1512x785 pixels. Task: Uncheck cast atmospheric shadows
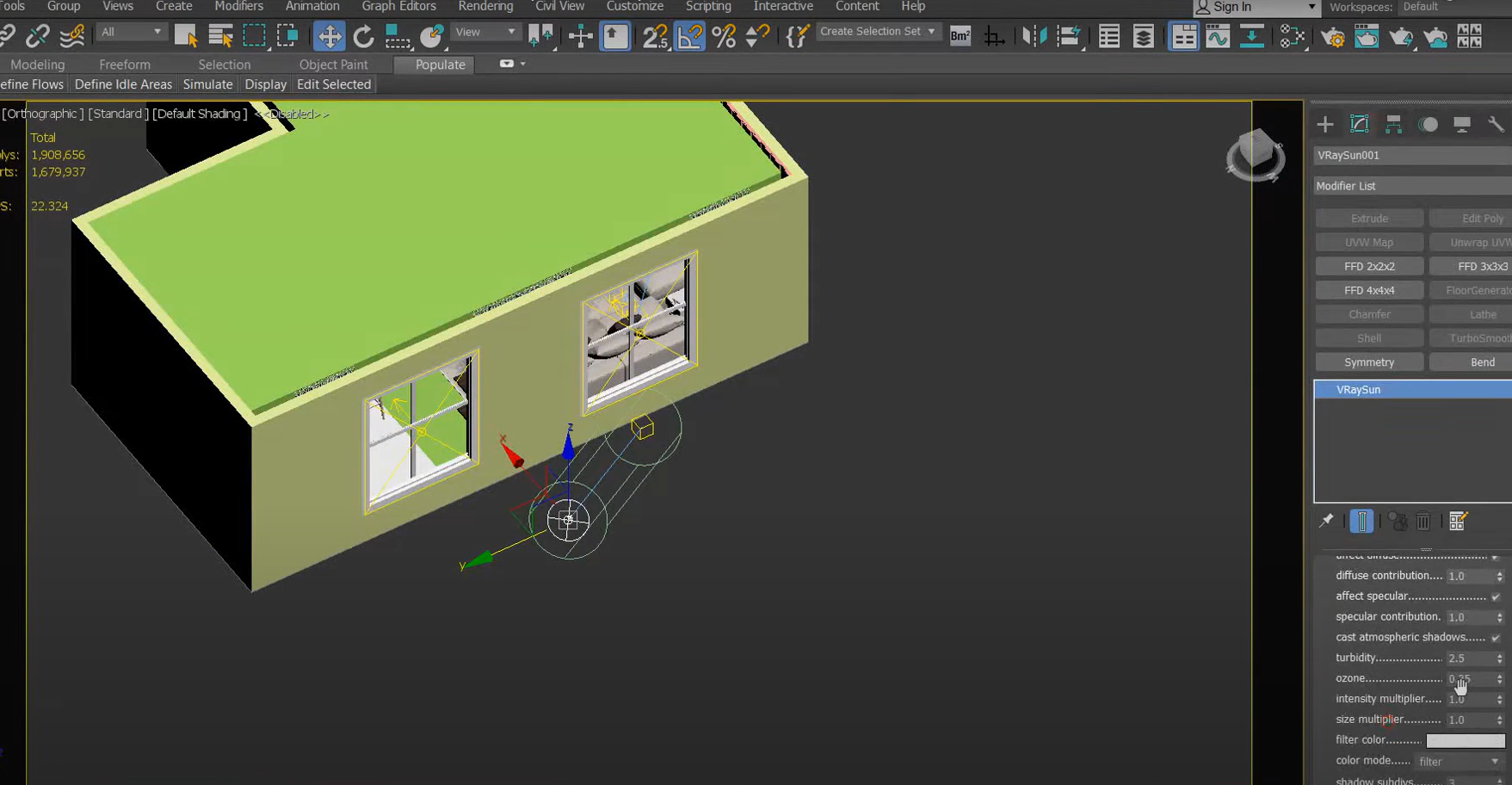point(1496,638)
